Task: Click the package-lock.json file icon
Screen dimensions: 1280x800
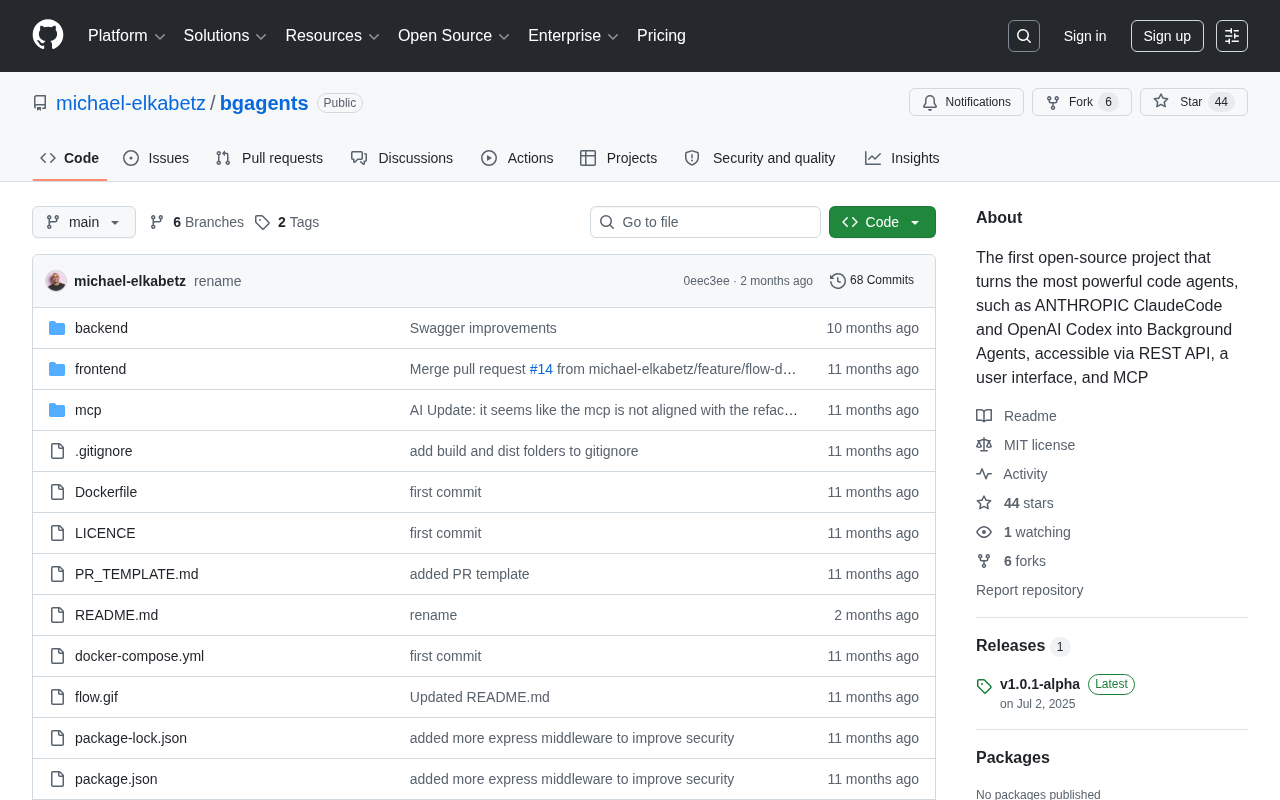Action: [57, 738]
